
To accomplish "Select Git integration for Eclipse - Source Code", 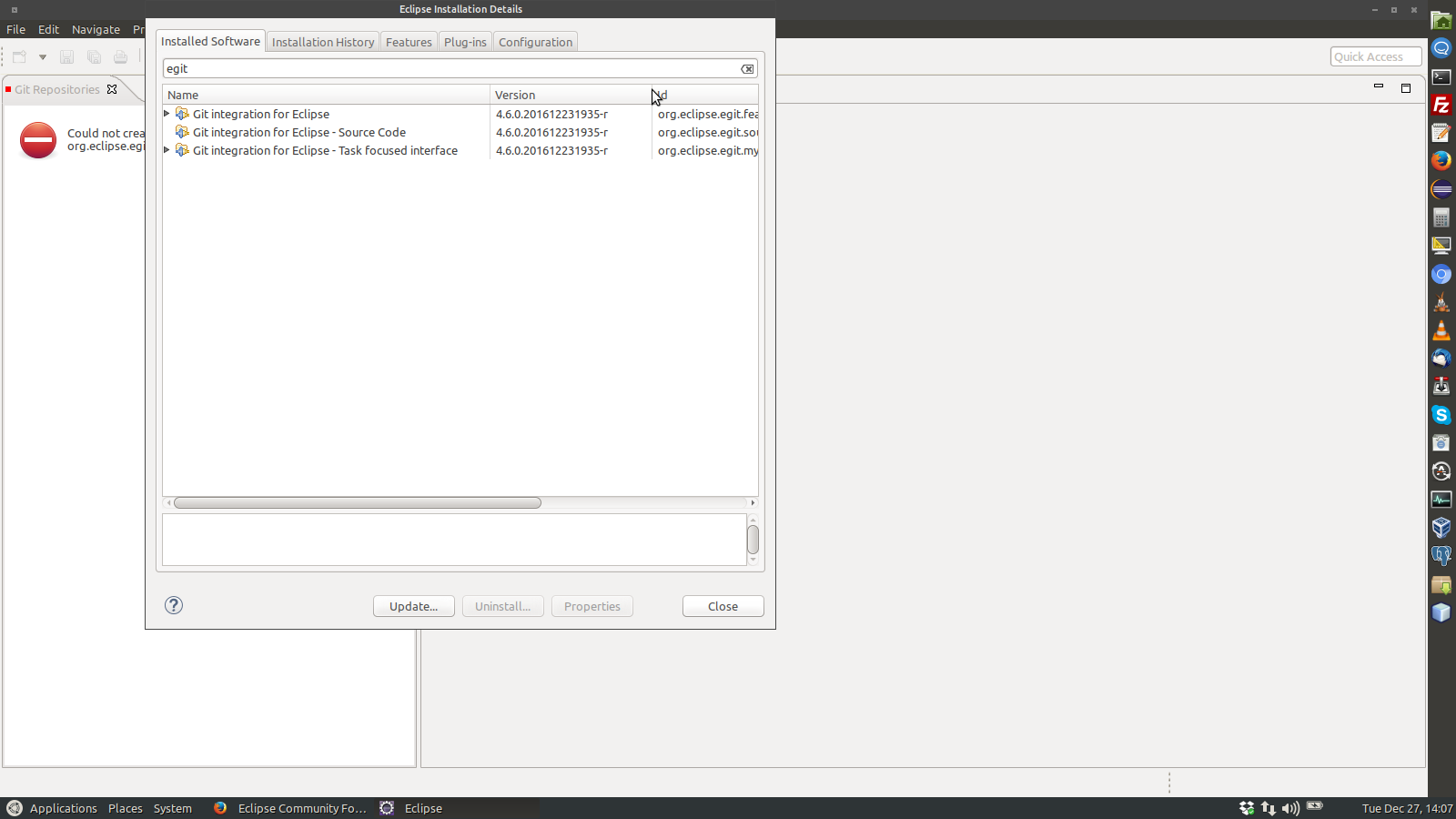I will [299, 132].
